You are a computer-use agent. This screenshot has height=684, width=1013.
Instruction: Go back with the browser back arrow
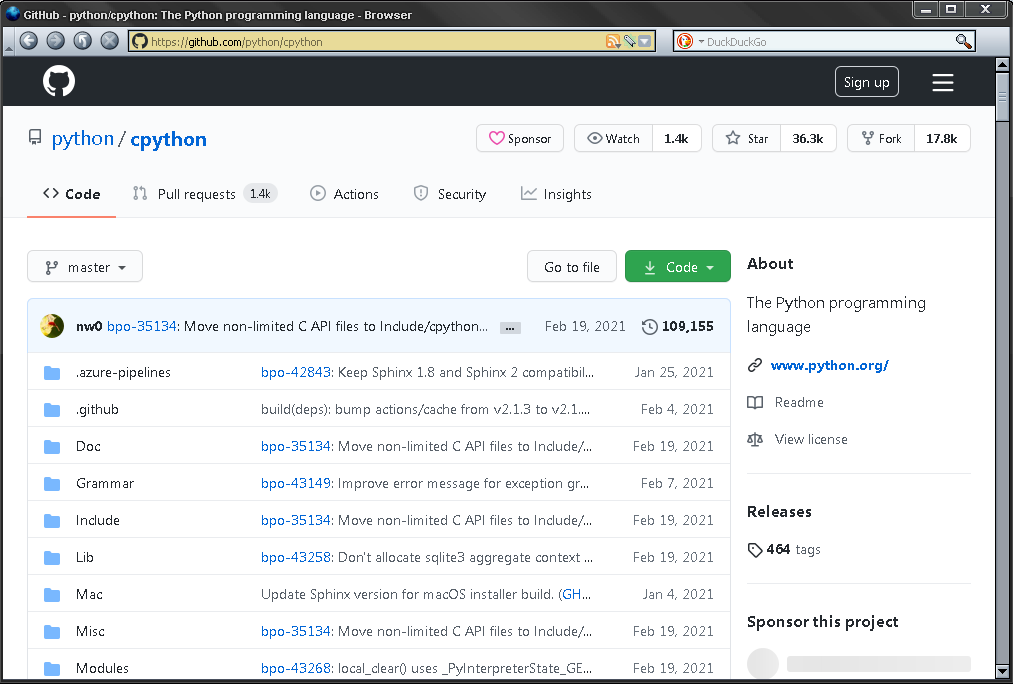(28, 41)
